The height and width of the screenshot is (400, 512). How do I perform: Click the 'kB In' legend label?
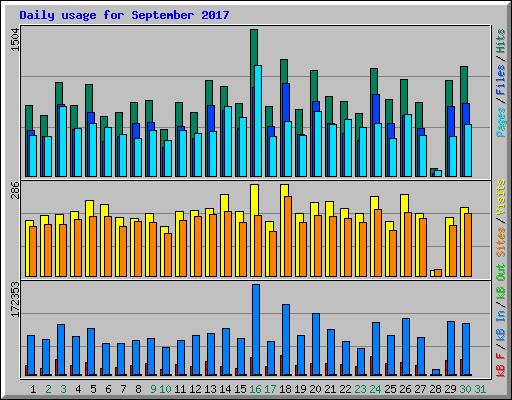(501, 326)
